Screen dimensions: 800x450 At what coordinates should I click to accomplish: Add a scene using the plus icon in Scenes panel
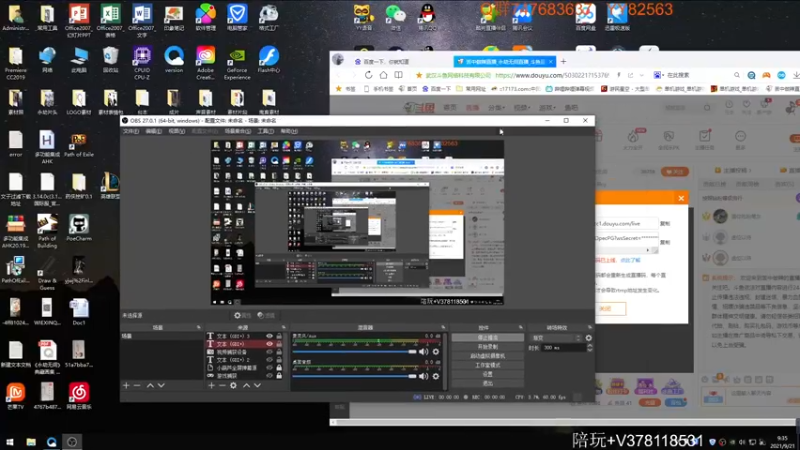click(x=126, y=386)
